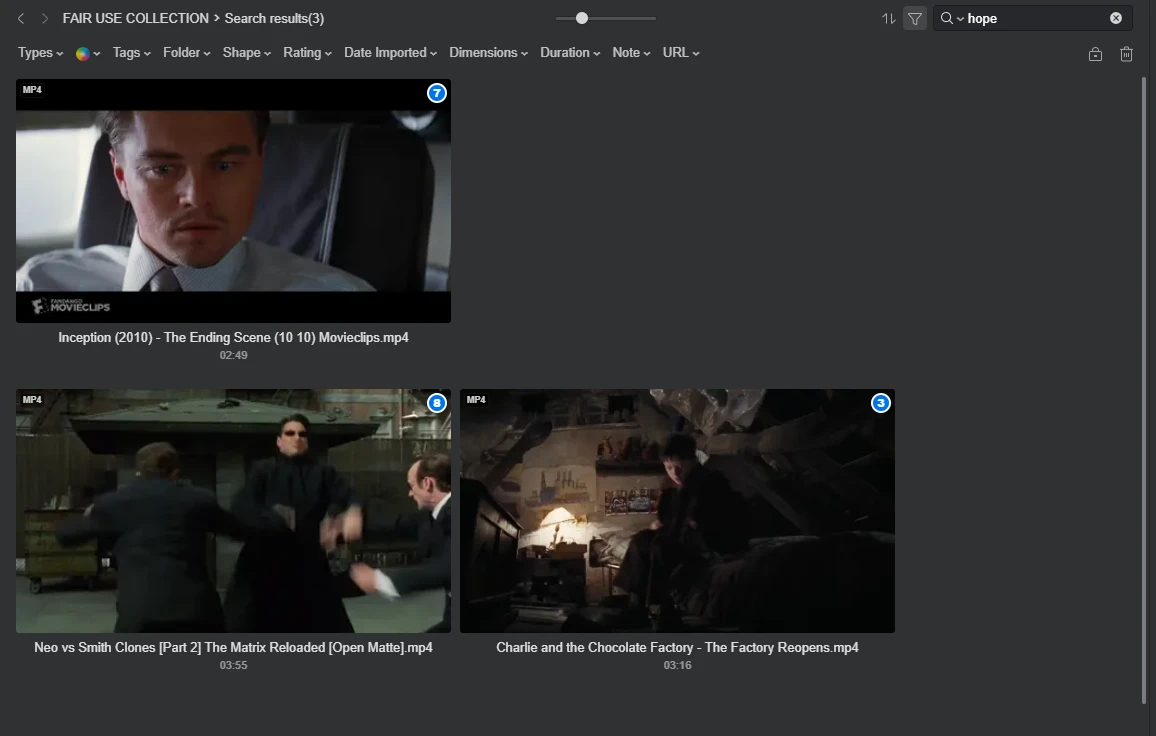Open the sort order icon
The height and width of the screenshot is (736, 1156).
point(890,18)
